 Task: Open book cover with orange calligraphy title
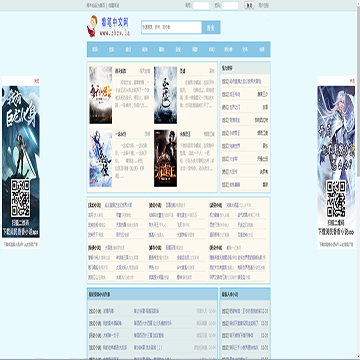click(x=101, y=95)
